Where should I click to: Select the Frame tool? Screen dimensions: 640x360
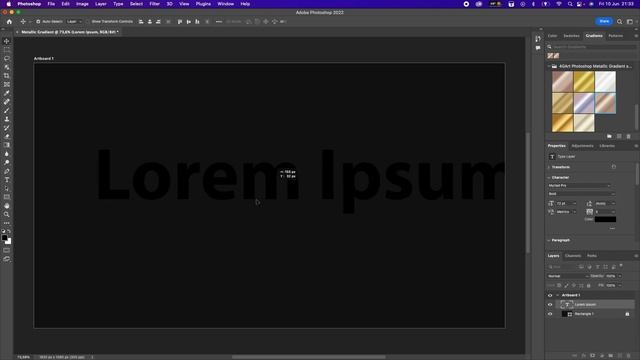click(x=7, y=84)
